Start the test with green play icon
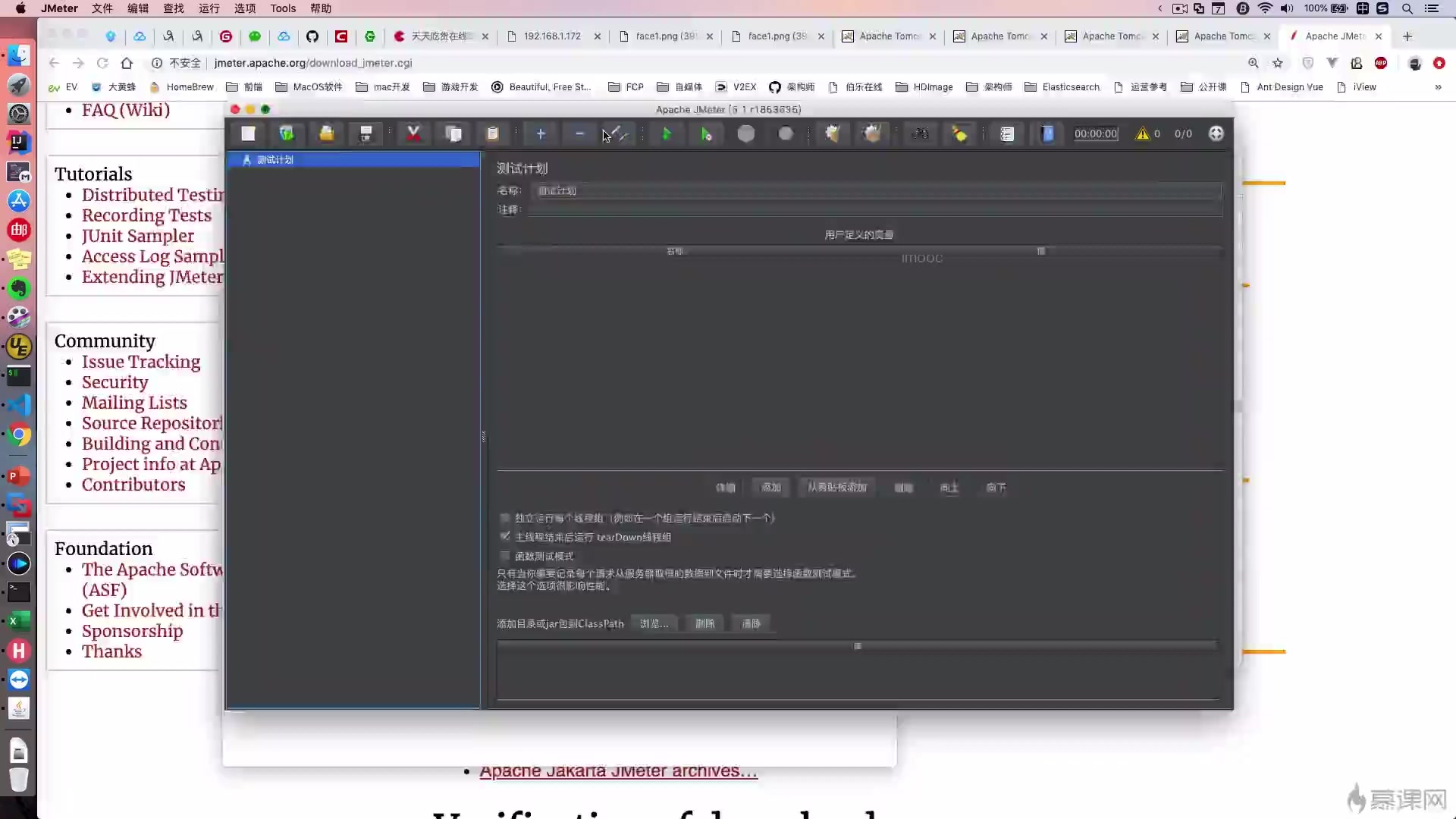 [667, 133]
